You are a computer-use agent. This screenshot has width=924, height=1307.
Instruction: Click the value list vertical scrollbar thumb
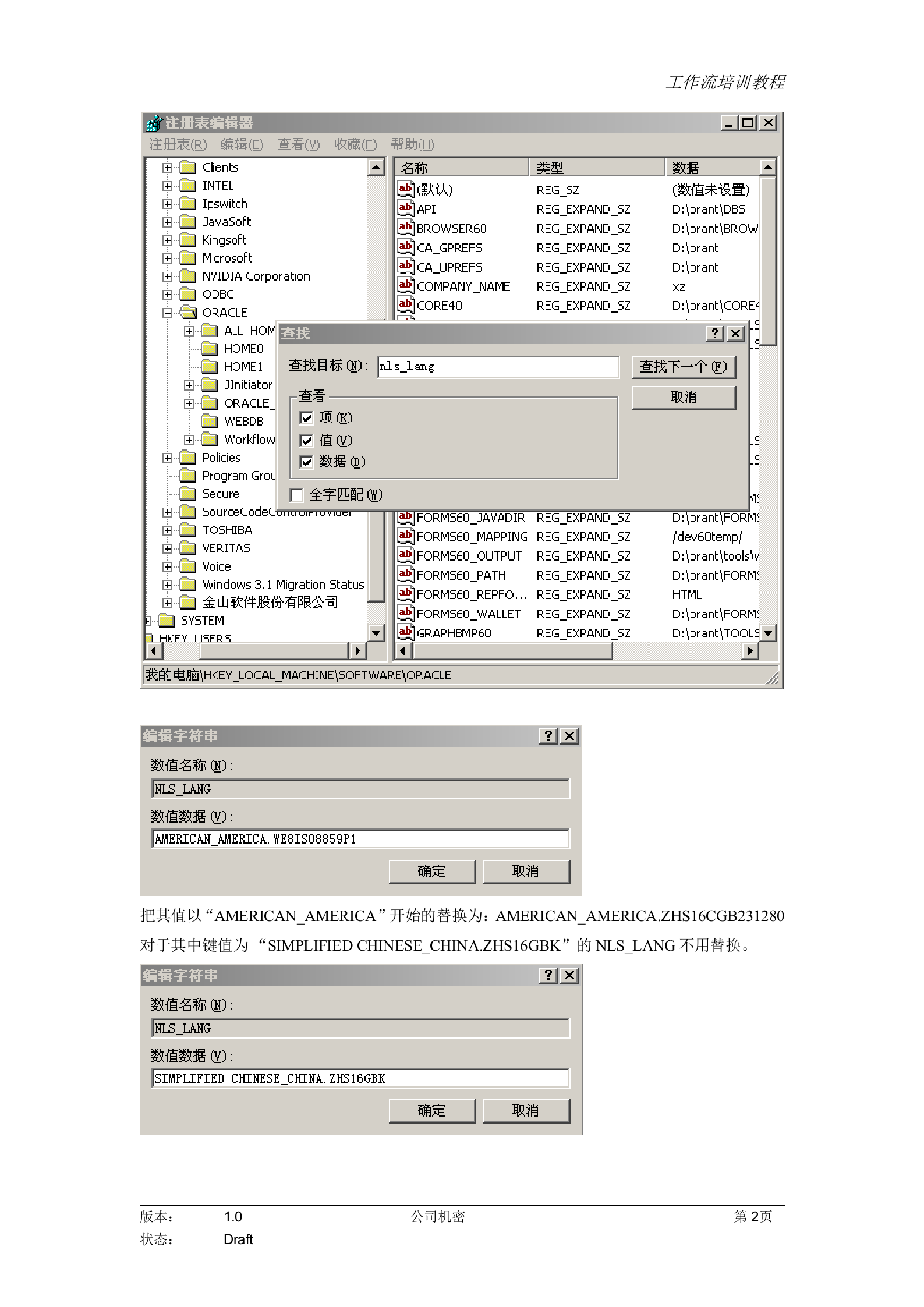click(x=769, y=261)
